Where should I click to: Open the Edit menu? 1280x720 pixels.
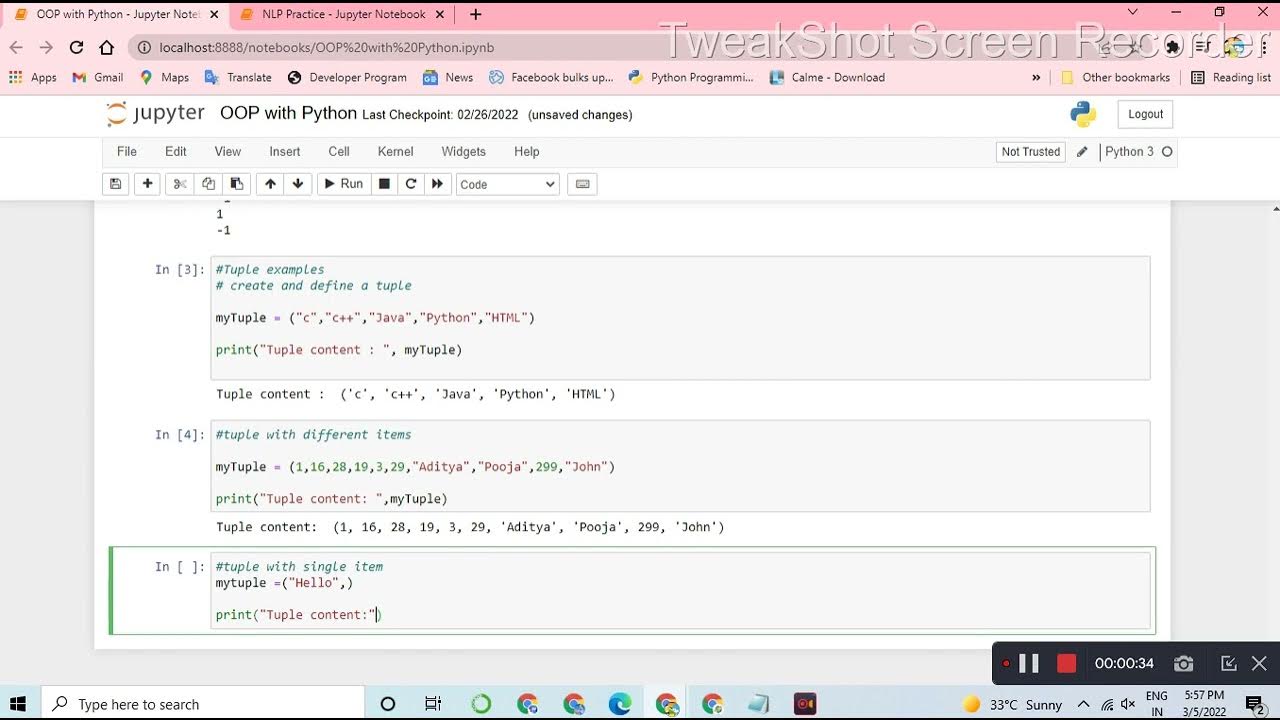[x=176, y=152]
